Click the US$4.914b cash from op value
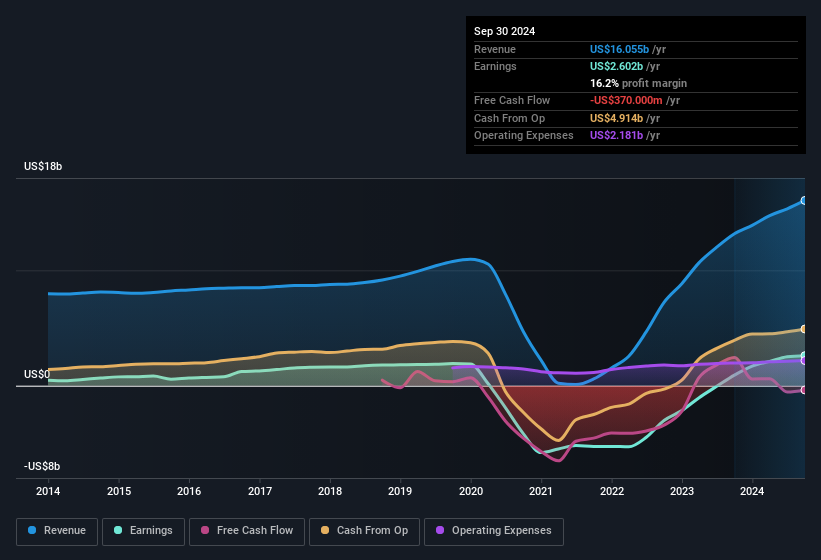 pos(616,118)
